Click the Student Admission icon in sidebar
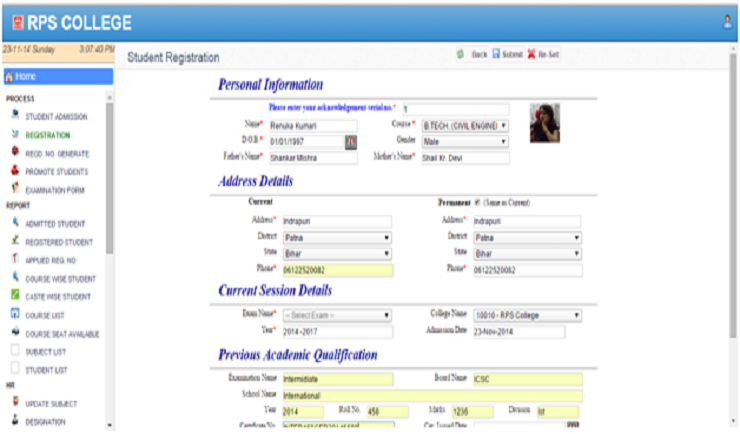Image resolution: width=740 pixels, height=434 pixels. [x=15, y=116]
